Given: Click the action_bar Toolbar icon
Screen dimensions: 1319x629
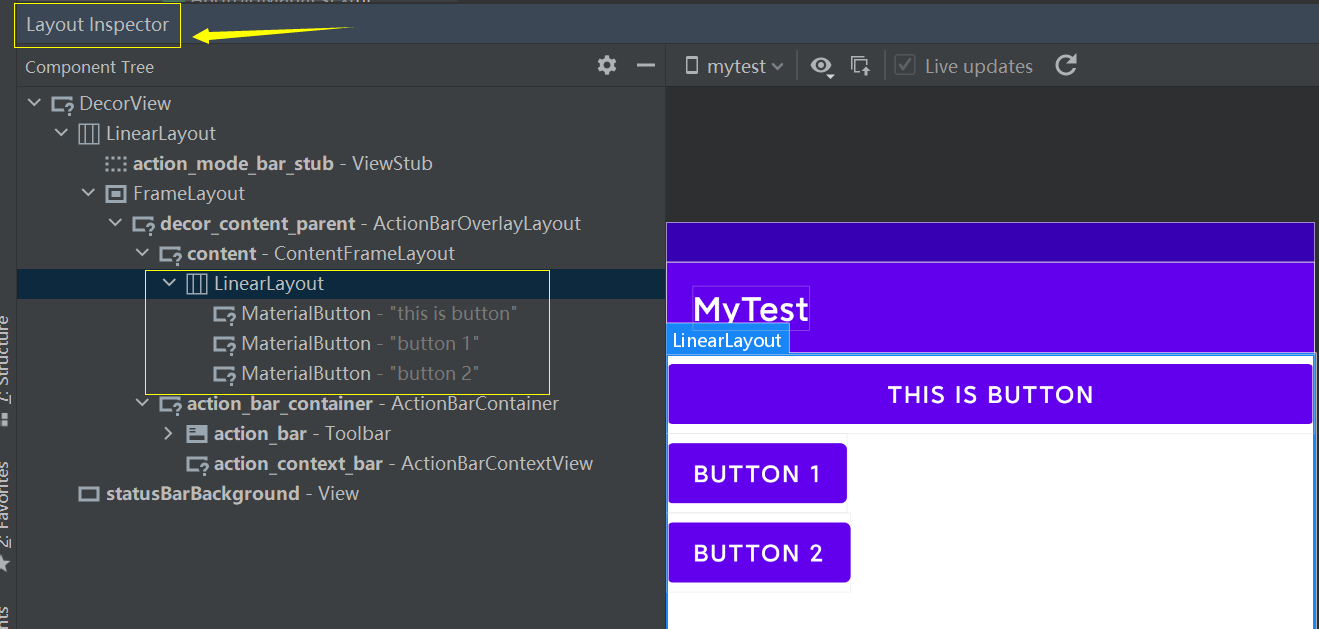Looking at the screenshot, I should pos(197,433).
